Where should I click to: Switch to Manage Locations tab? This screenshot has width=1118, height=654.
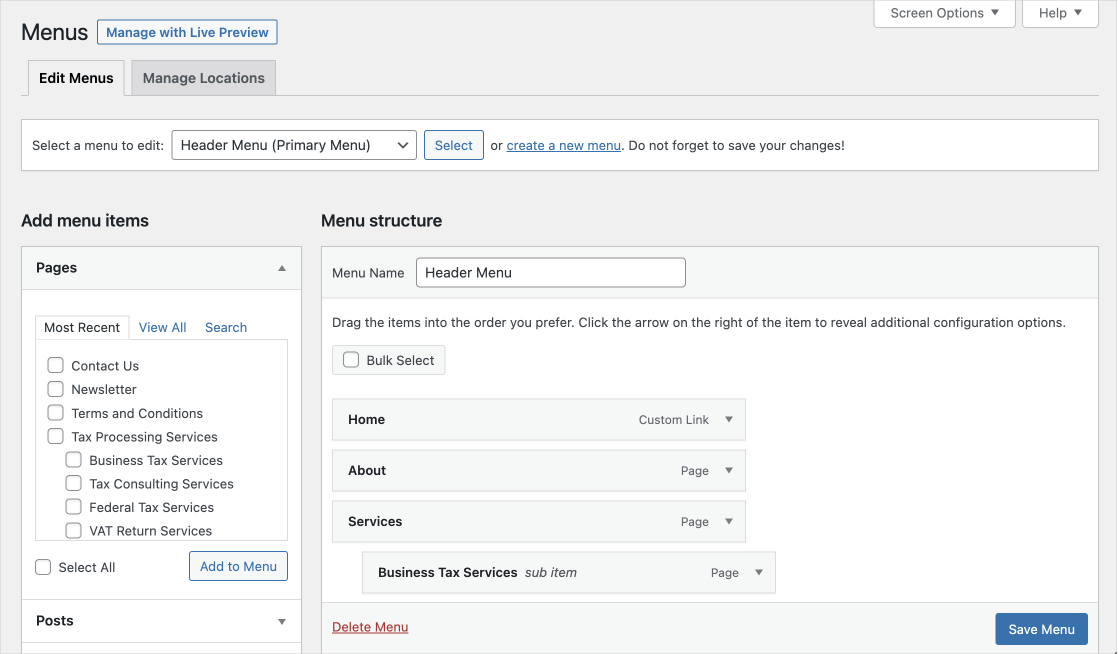pos(203,78)
